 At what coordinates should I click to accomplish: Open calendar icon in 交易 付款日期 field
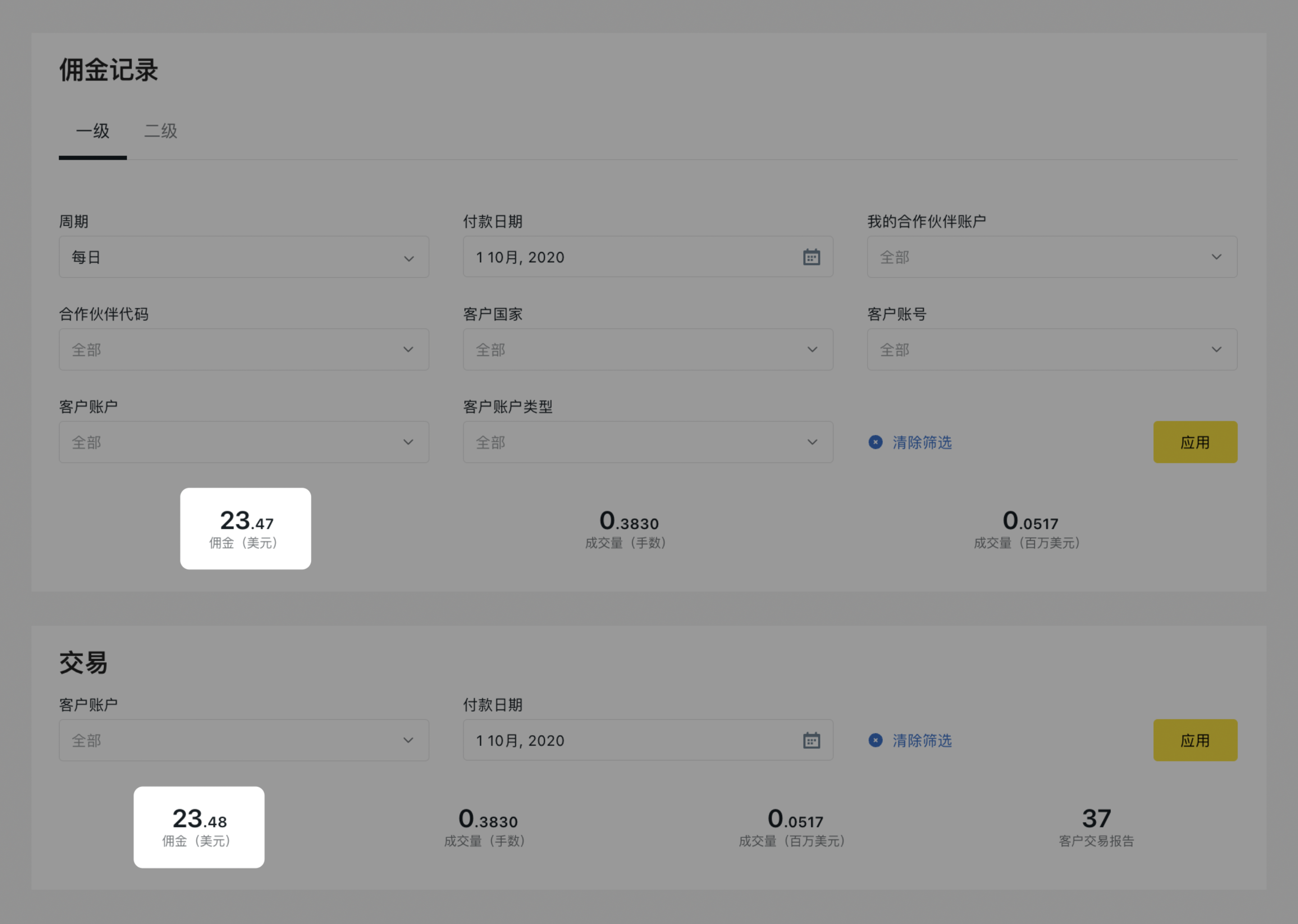point(811,740)
